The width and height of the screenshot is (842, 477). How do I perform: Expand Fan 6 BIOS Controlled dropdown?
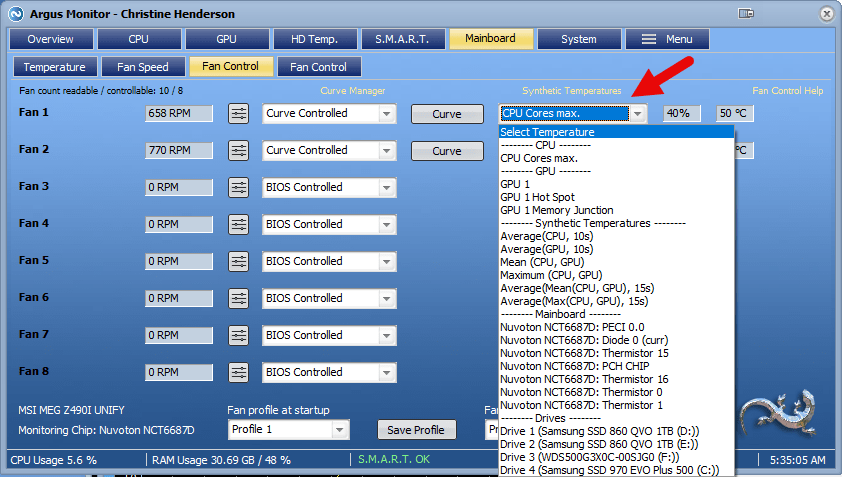point(387,299)
